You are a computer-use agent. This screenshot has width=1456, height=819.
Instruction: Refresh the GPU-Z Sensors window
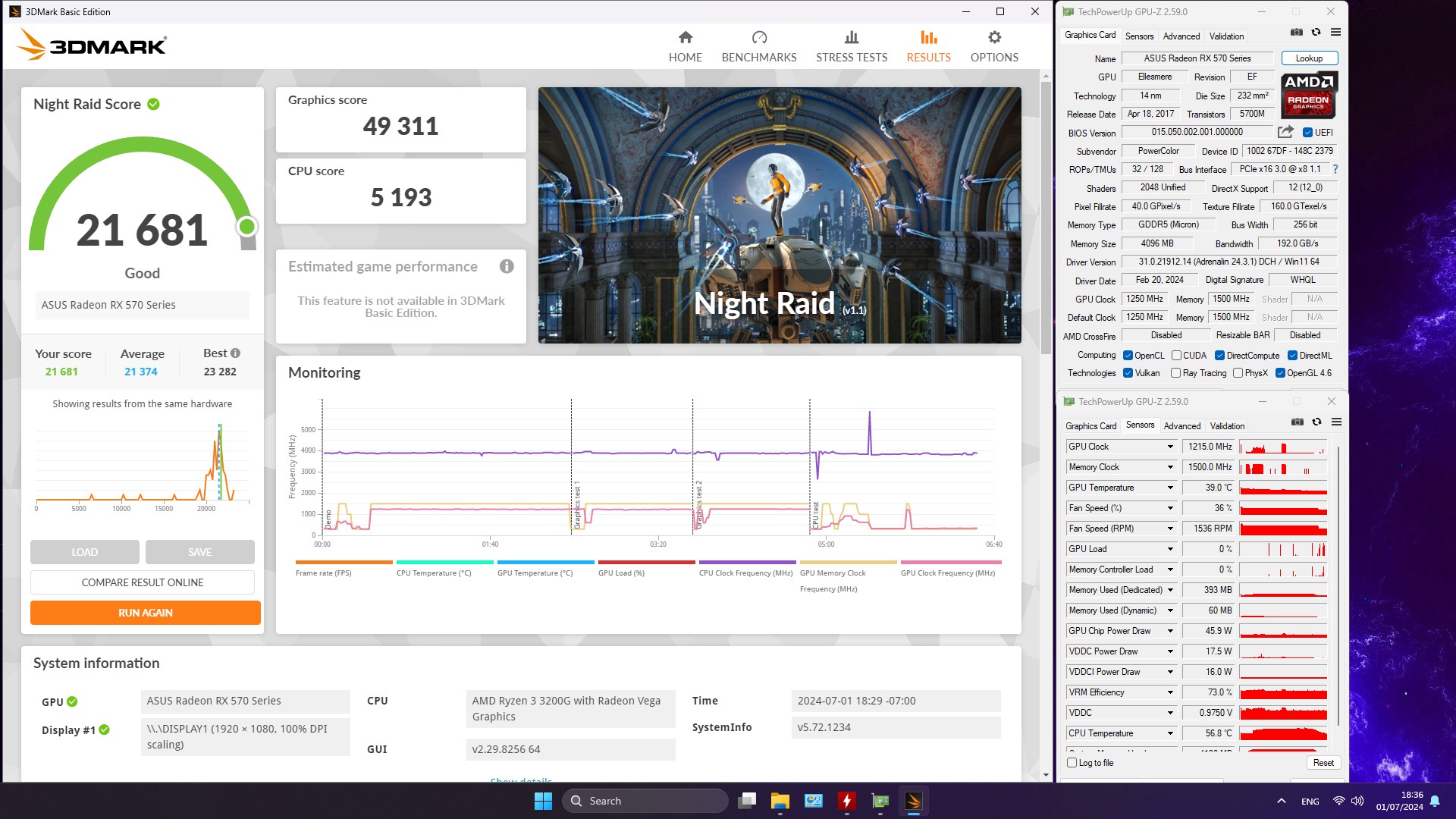pos(1316,422)
